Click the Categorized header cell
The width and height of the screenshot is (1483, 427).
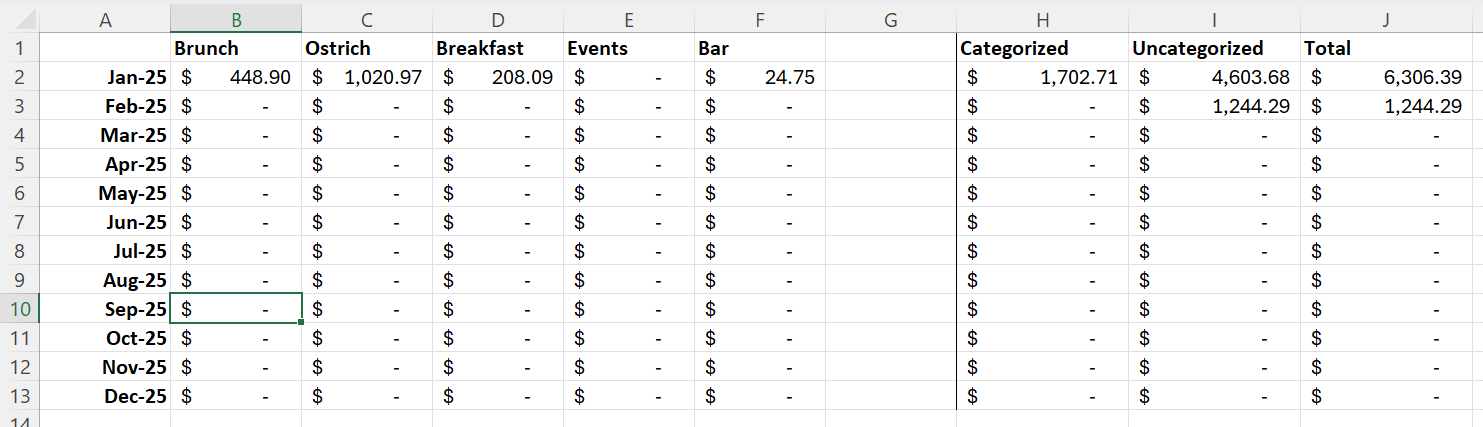1042,48
